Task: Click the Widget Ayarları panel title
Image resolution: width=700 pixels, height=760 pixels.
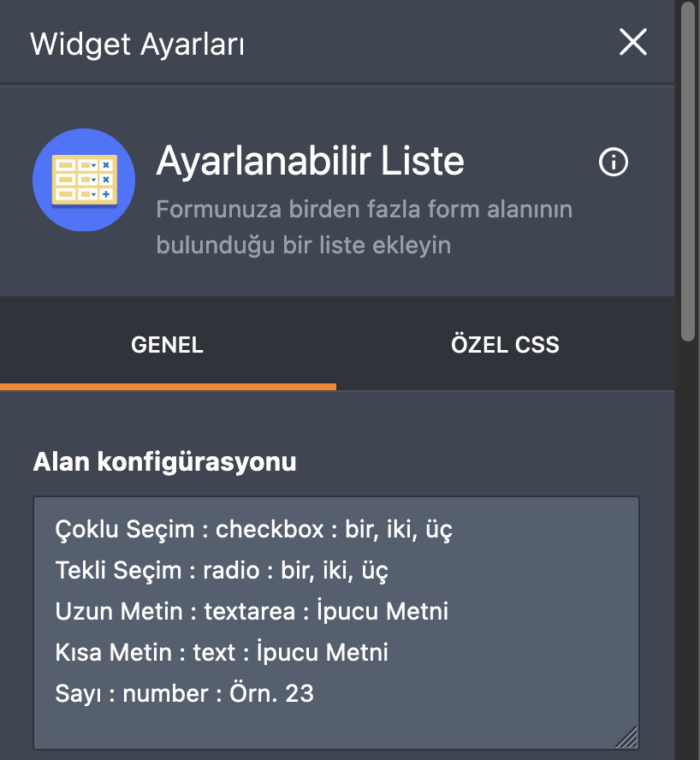Action: [x=137, y=44]
